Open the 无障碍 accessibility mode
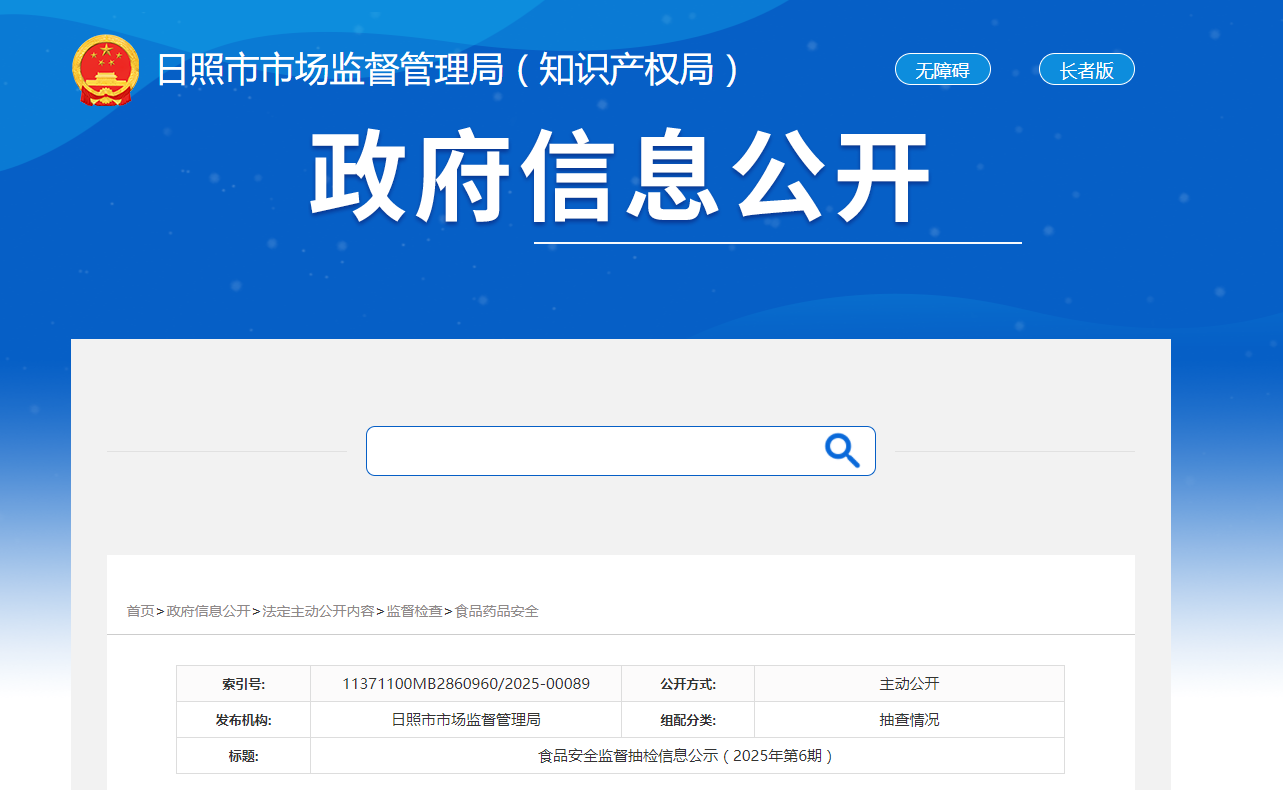The width and height of the screenshot is (1283, 790). 942,70
